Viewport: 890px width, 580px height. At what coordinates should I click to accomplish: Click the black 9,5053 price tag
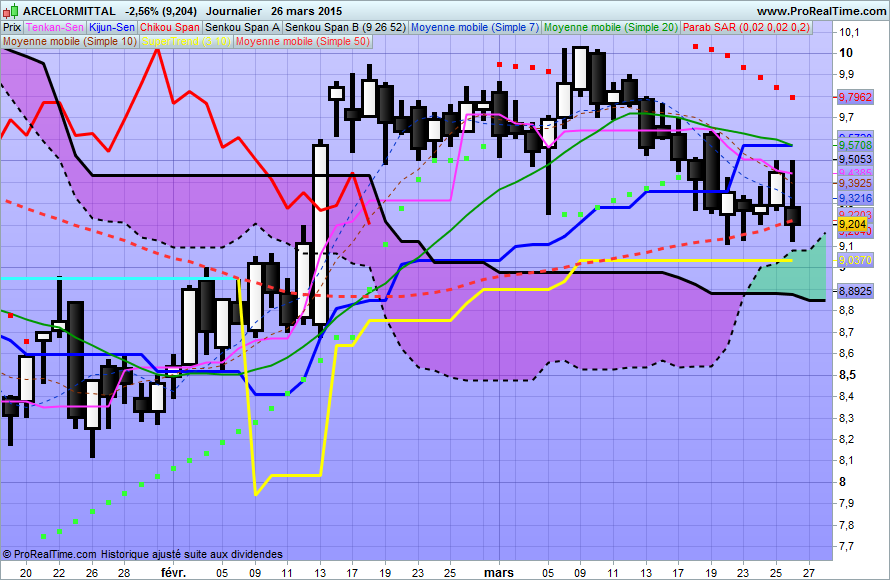point(855,159)
